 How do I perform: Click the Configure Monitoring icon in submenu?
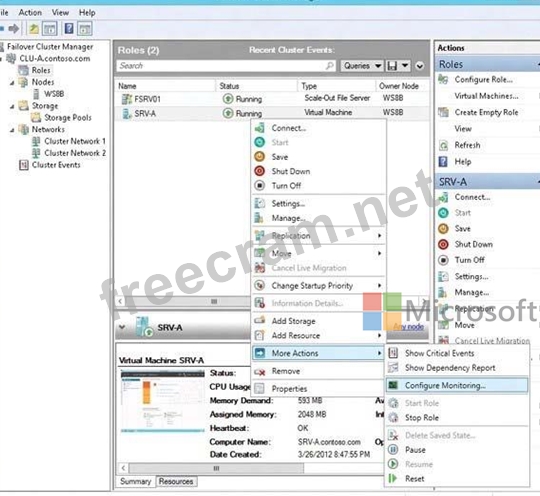click(393, 385)
